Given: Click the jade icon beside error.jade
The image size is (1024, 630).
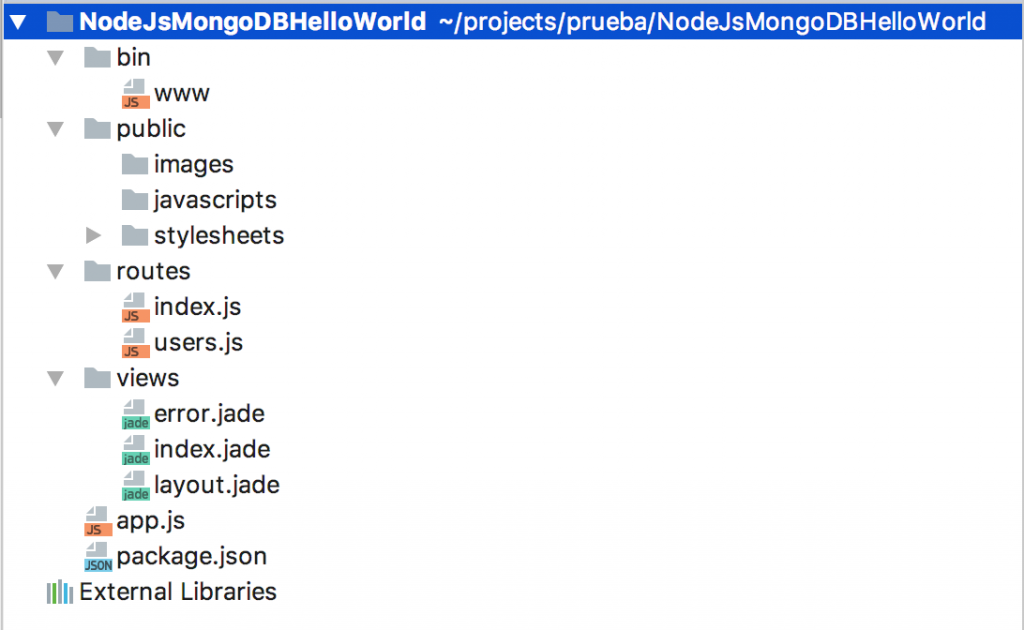Looking at the screenshot, I should pos(135,414).
